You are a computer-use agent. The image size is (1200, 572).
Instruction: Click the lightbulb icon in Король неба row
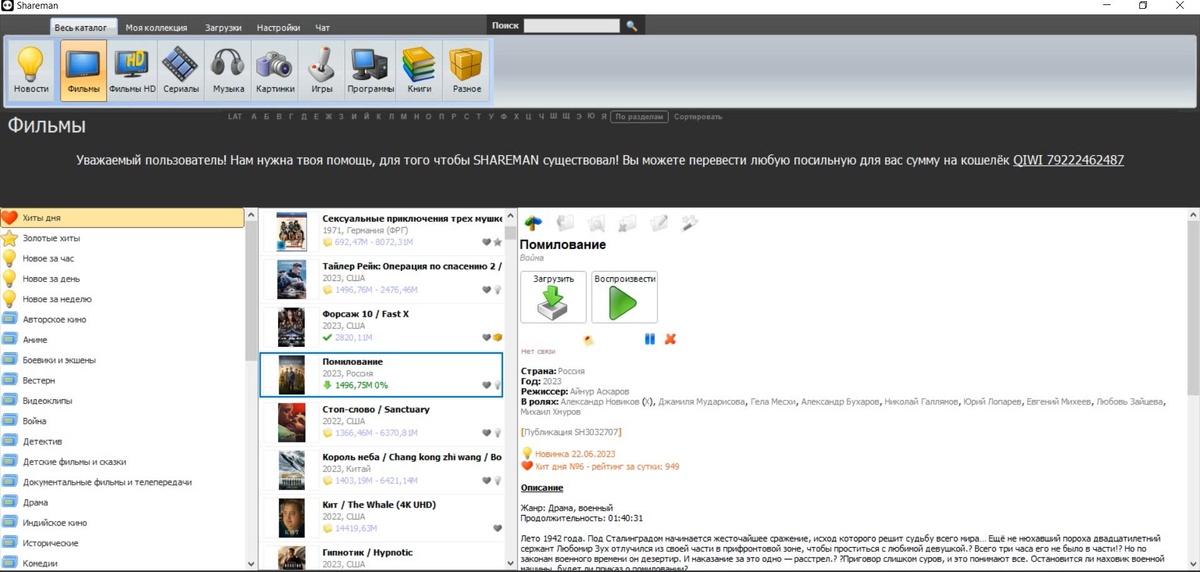pos(497,481)
